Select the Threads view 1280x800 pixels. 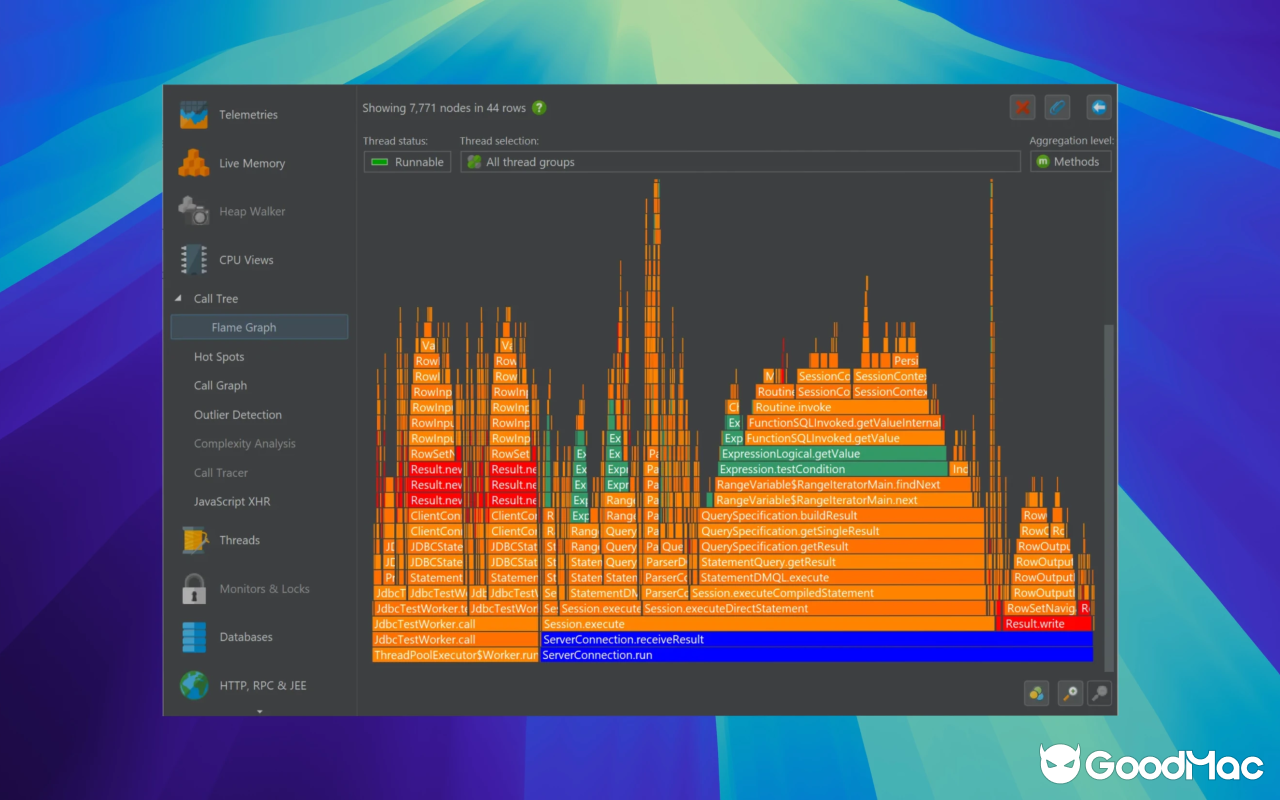pos(239,540)
